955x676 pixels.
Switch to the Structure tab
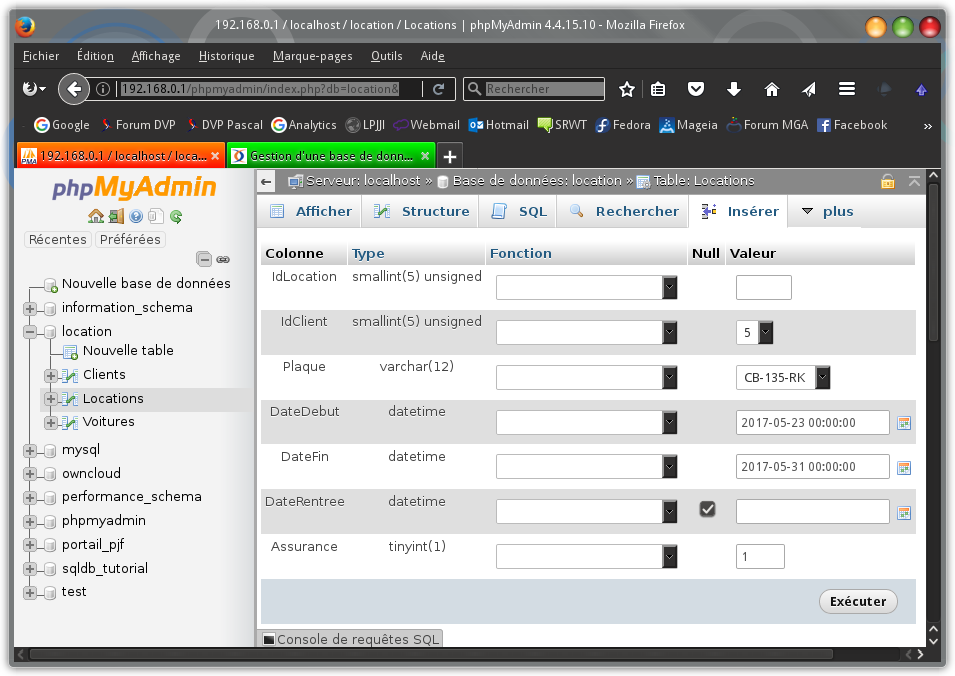click(x=423, y=211)
